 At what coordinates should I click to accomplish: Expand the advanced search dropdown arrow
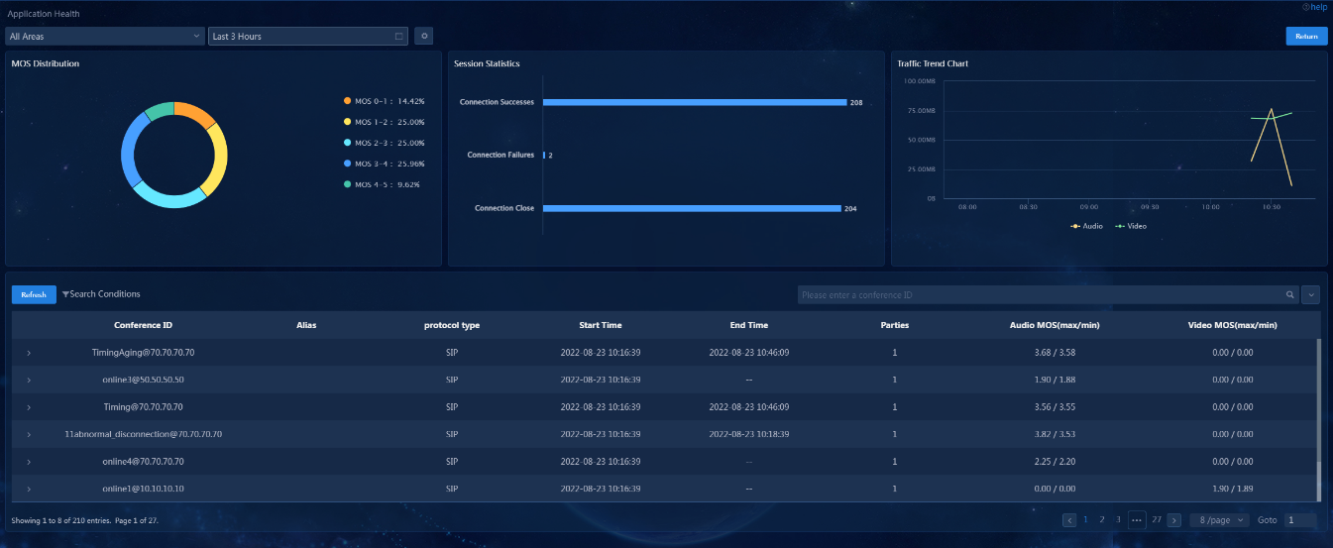[x=1311, y=295]
